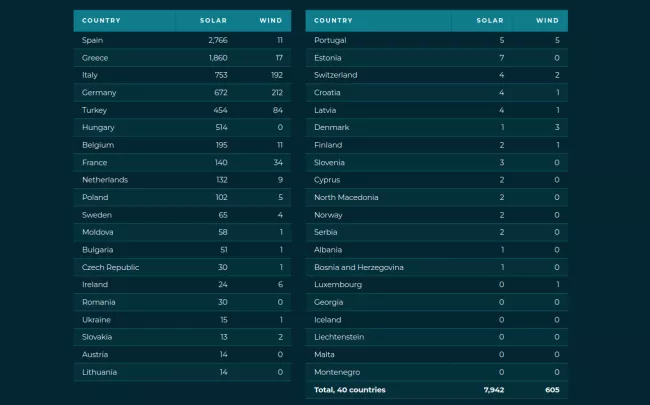Select France's wind value 34
This screenshot has width=650, height=405.
pos(278,162)
